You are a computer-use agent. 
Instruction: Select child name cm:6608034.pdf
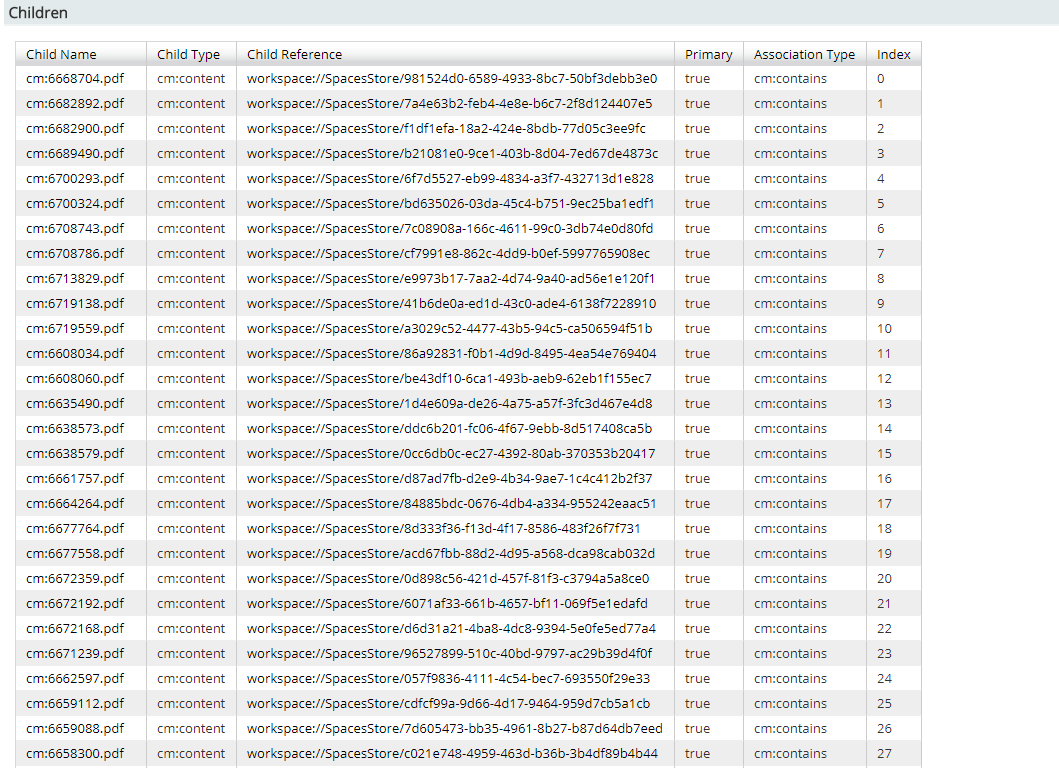pos(75,353)
